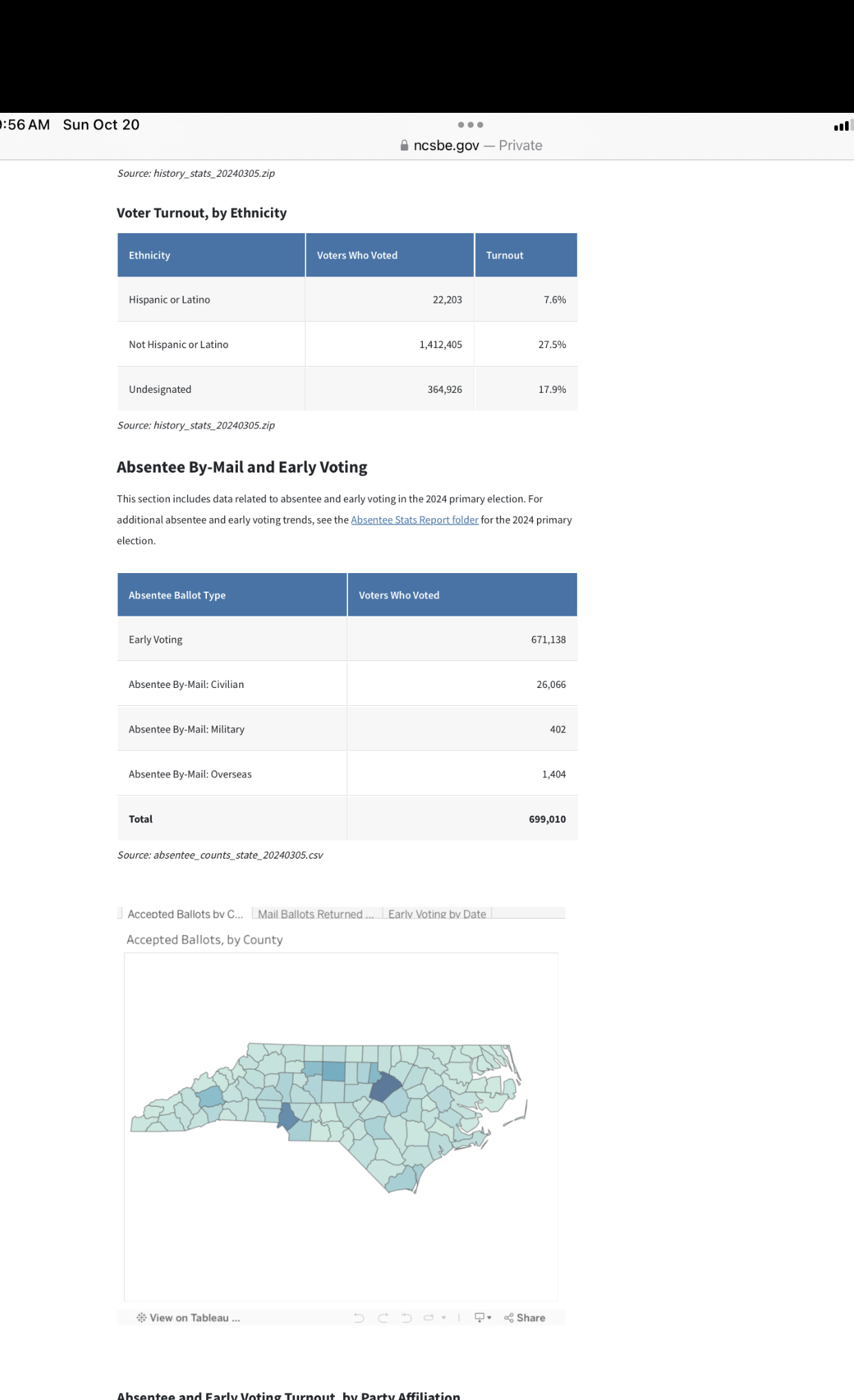Viewport: 854px width, 1400px height.
Task: Tap the ncsbe.gov address bar
Action: point(471,145)
